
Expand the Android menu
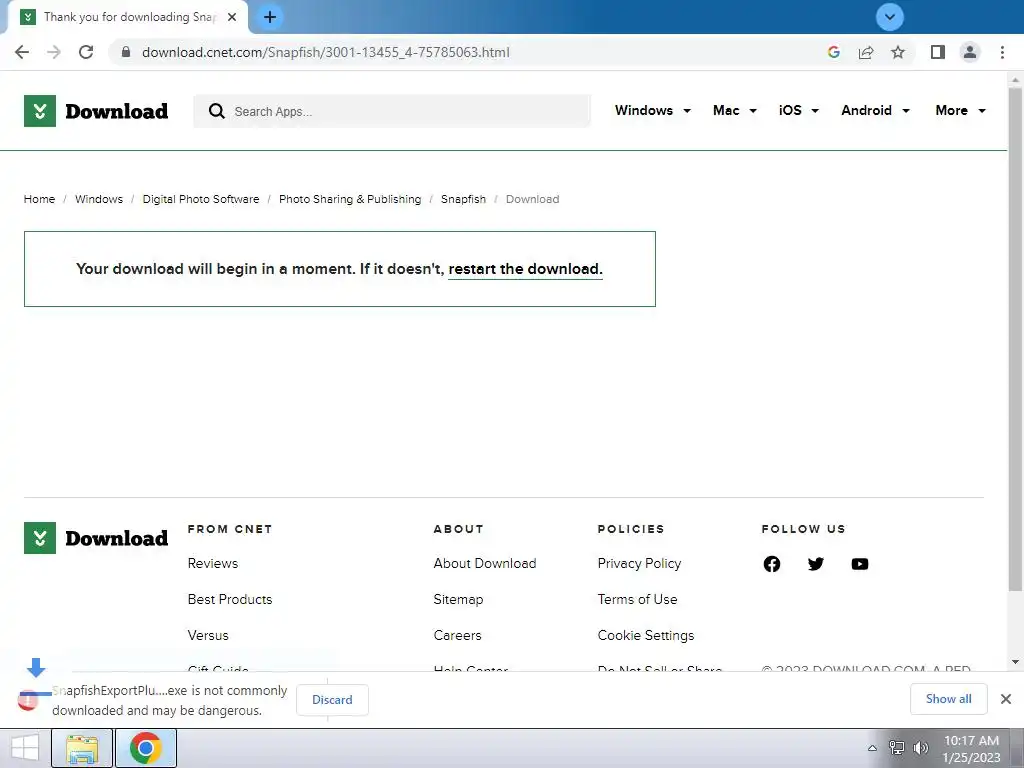point(875,110)
